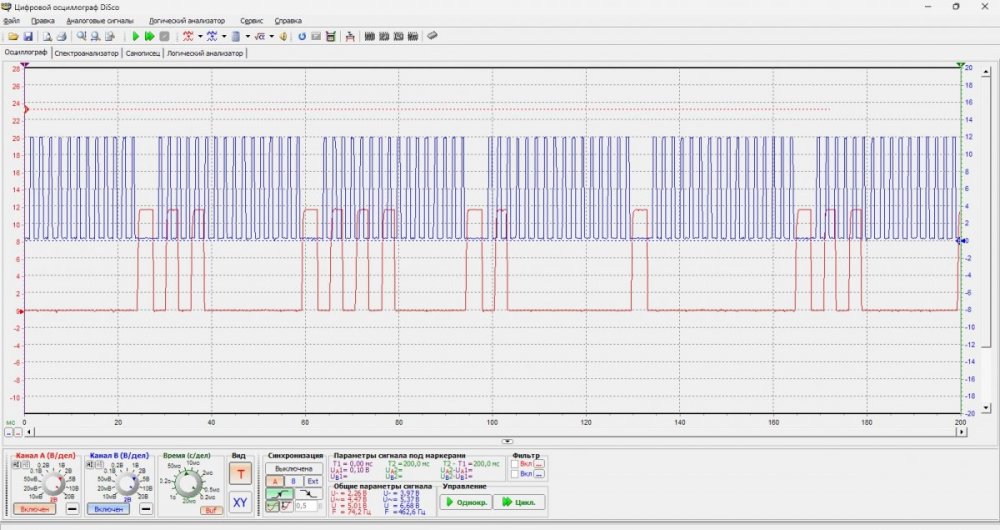Switch to the 'Спектроанализатор' tab
The width and height of the screenshot is (1000, 530).
click(87, 53)
